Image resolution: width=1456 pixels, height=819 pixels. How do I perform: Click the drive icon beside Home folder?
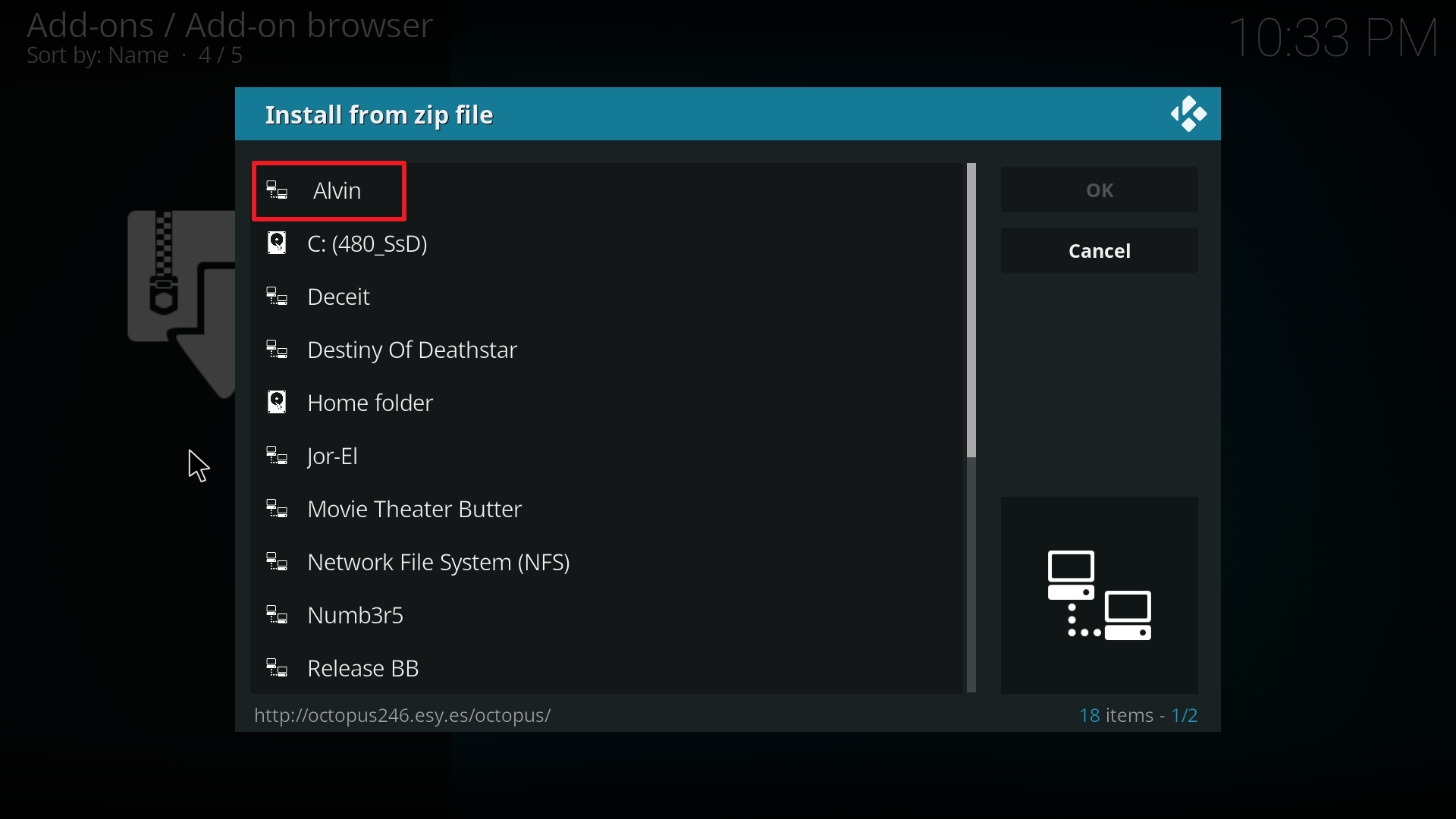278,403
